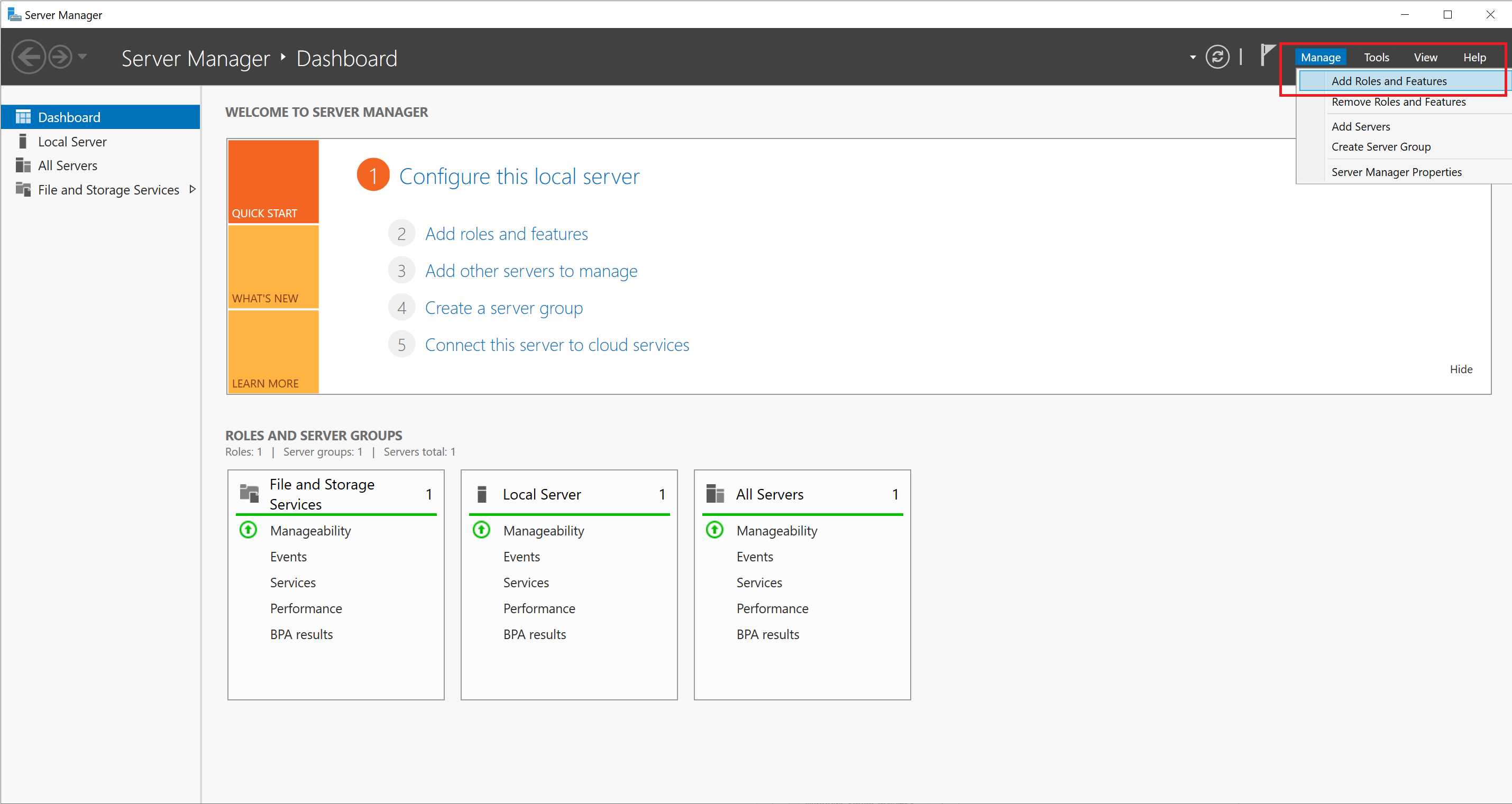Viewport: 1512px width, 804px height.
Task: Open BPA results in Local Server tile
Action: pos(534,634)
